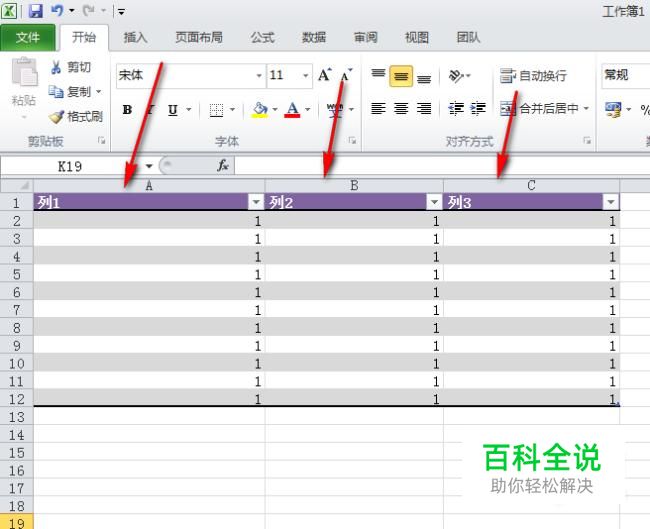Switch to the 审阅 (Review) tab

365,38
